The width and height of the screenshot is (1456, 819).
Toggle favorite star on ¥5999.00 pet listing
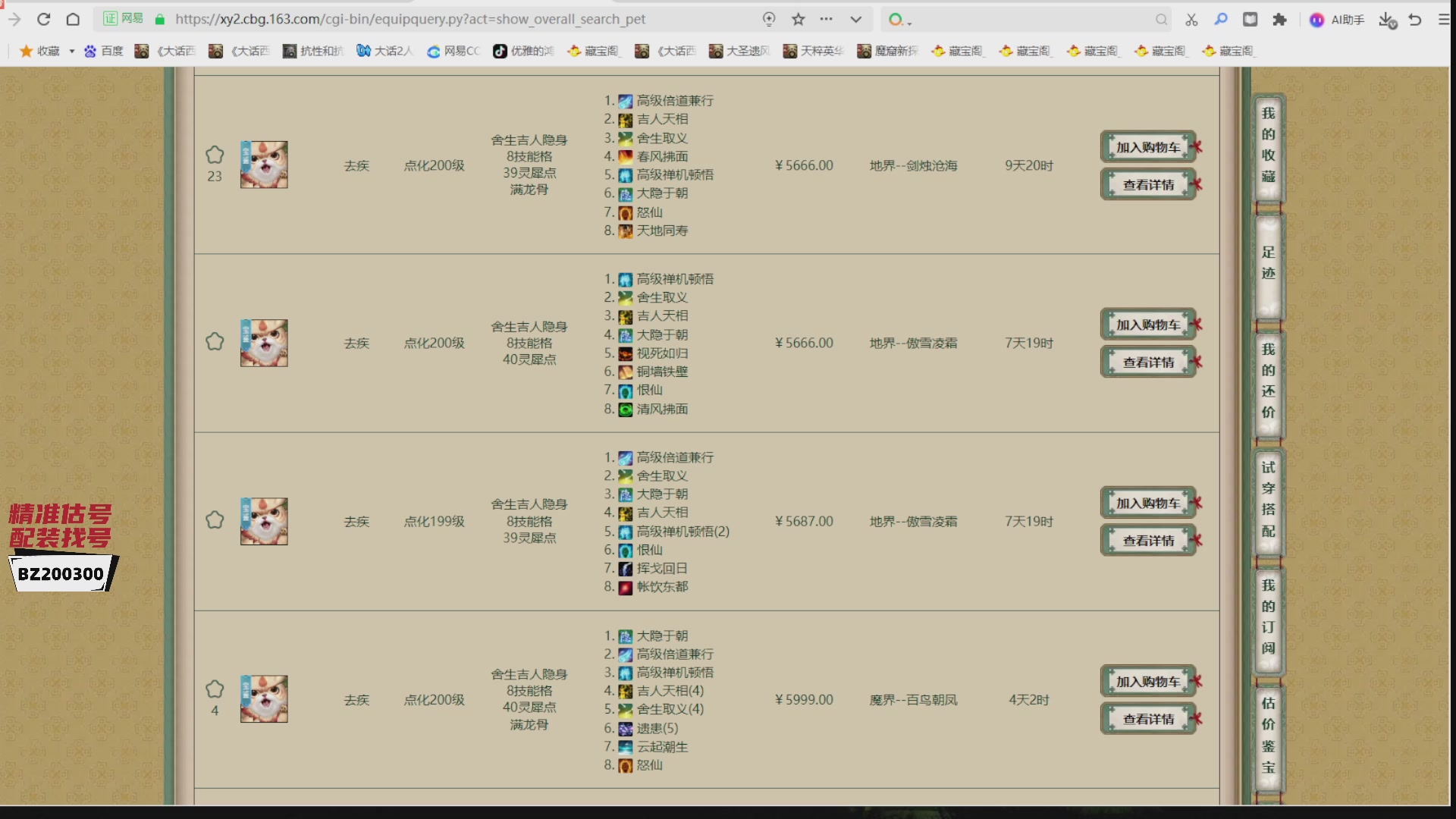tap(215, 689)
